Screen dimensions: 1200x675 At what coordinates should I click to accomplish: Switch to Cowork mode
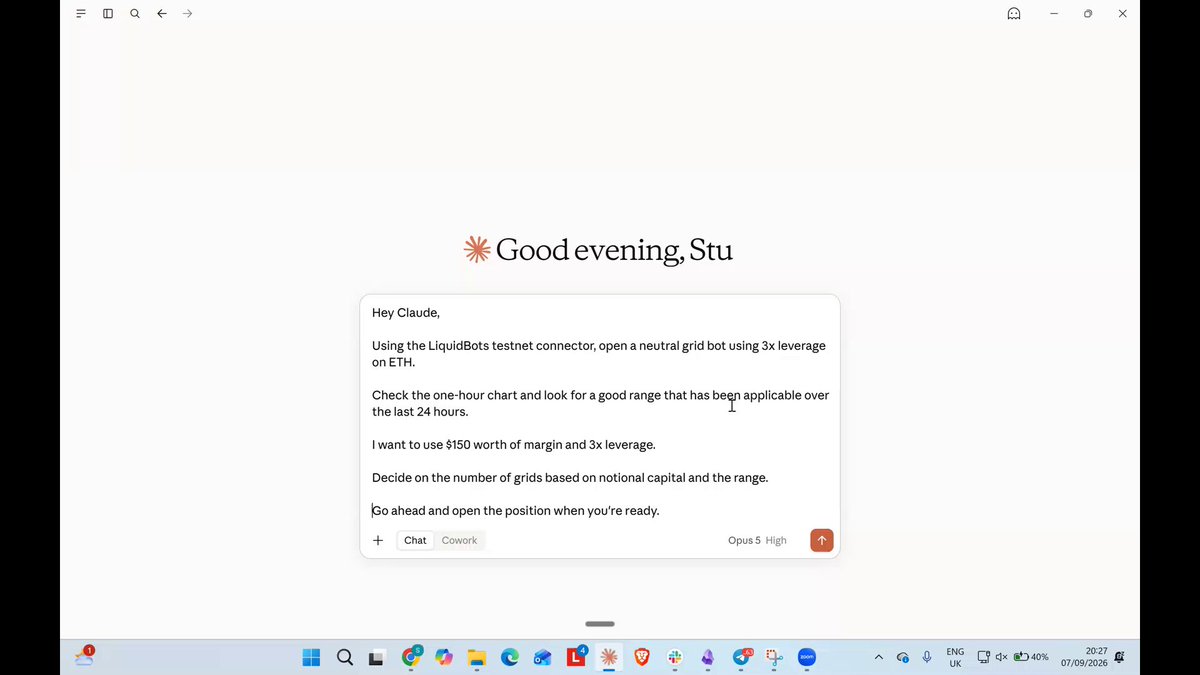pos(460,540)
